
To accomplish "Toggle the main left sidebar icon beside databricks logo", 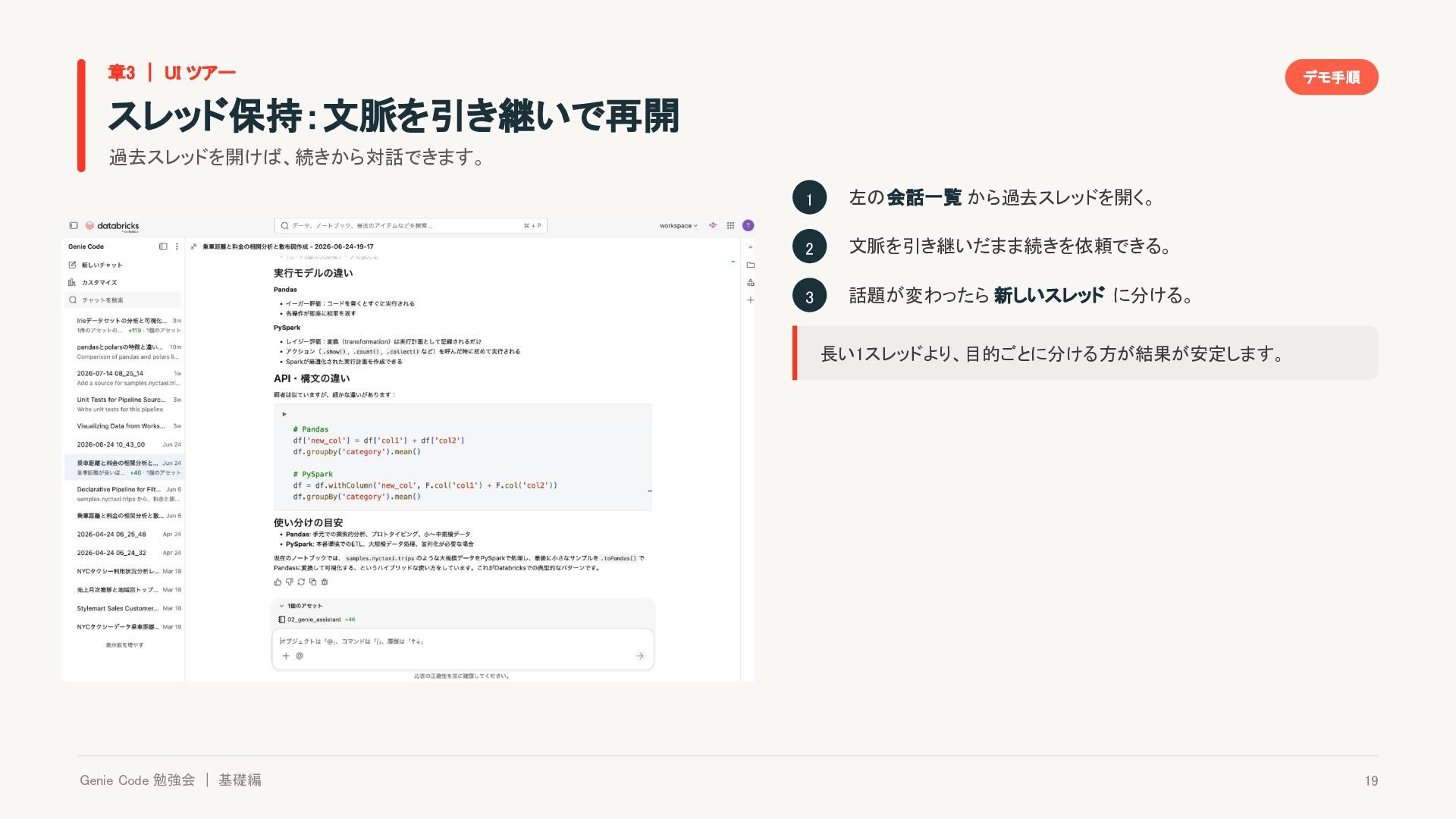I will point(74,225).
